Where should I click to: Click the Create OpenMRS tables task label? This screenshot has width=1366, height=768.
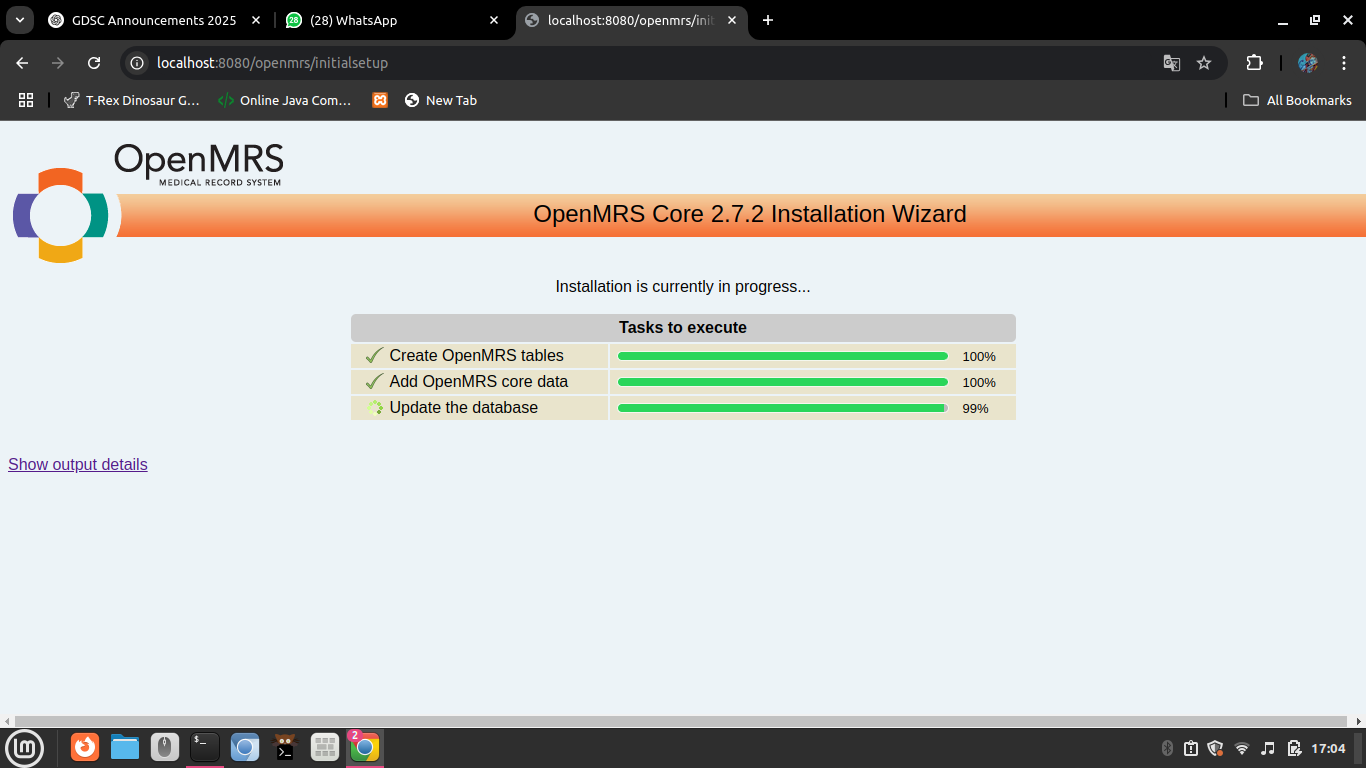pos(477,356)
